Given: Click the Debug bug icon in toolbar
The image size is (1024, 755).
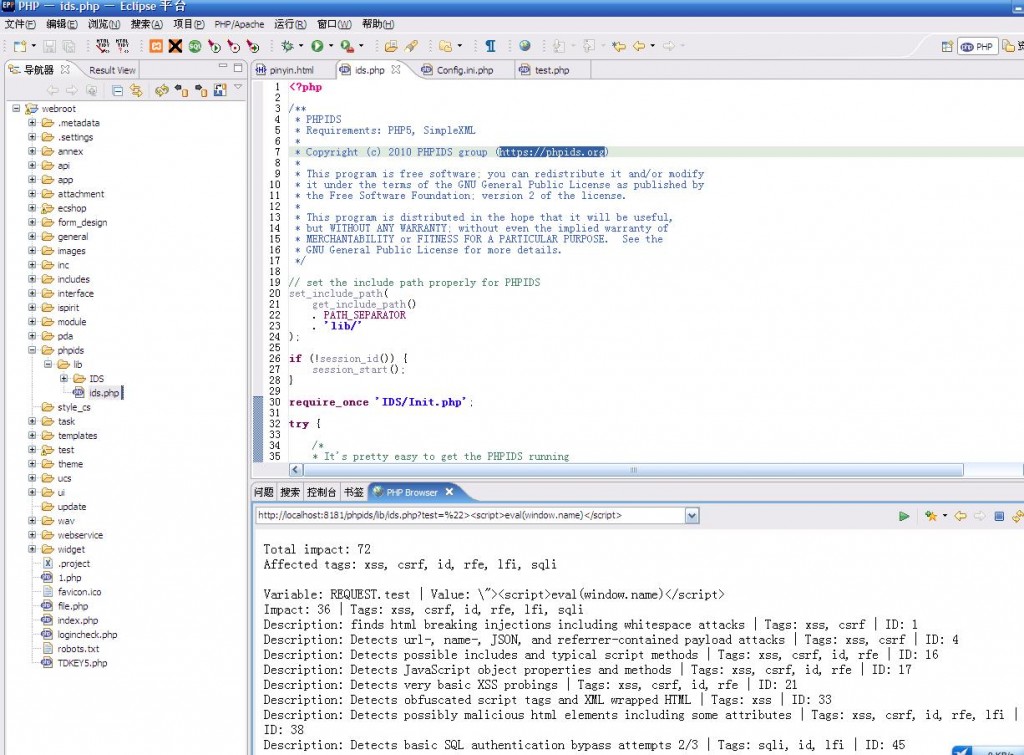Looking at the screenshot, I should 288,46.
